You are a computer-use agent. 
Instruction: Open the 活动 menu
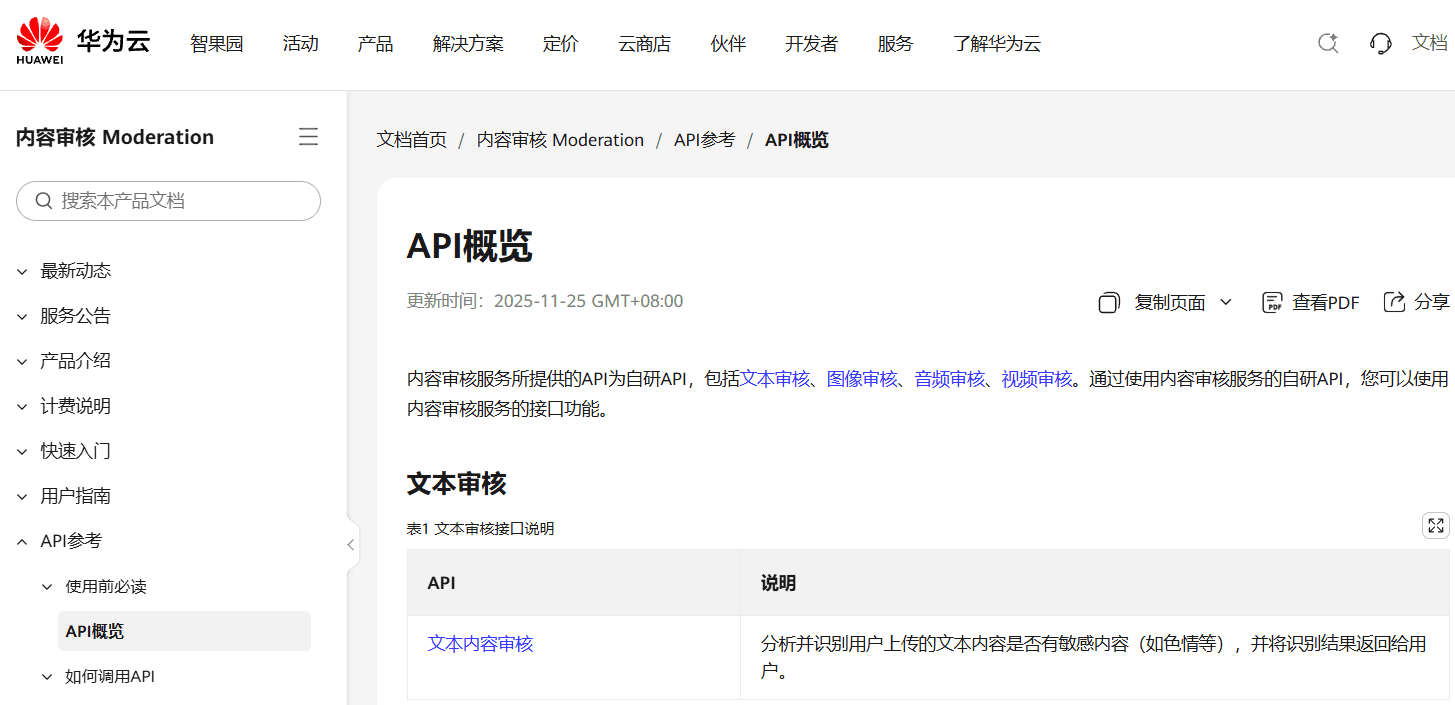pos(300,43)
